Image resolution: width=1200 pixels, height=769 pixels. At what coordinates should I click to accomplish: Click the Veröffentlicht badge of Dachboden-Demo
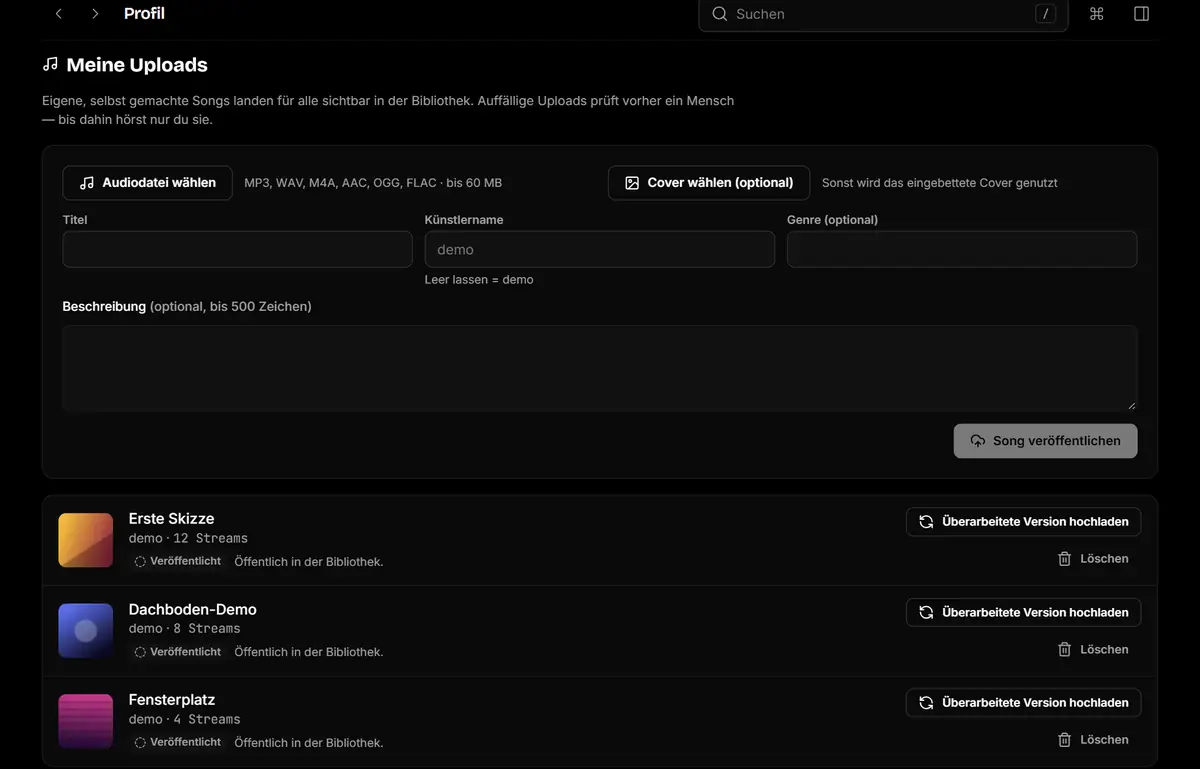[x=177, y=652]
